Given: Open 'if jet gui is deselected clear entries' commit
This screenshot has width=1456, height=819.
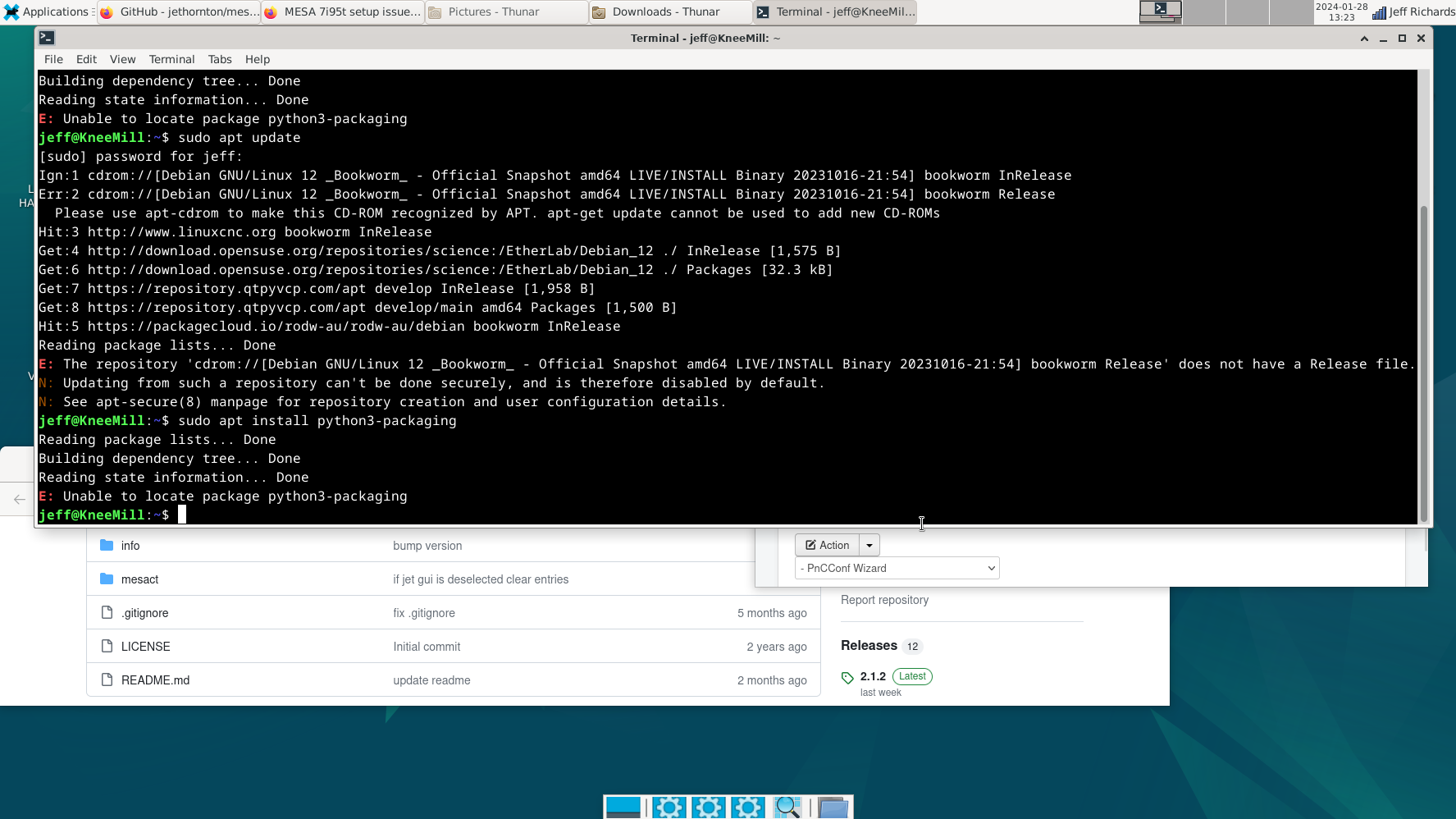Looking at the screenshot, I should point(481,579).
